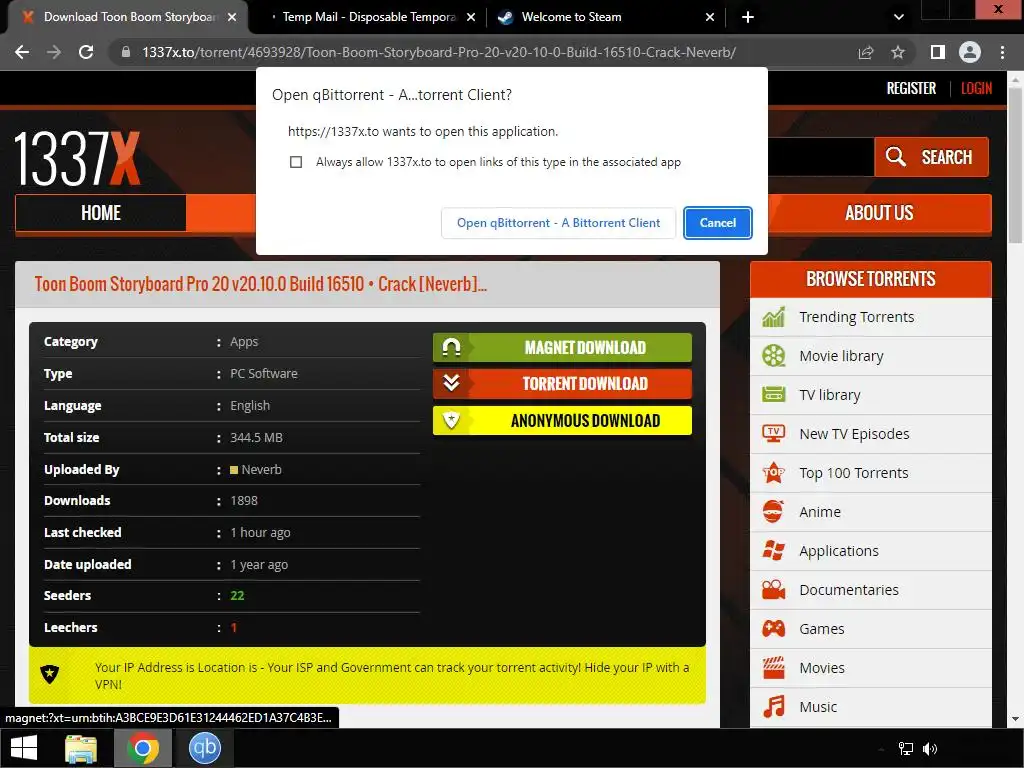Click the page vertical scrollbar thumb
1024x768 pixels.
pos(1015,165)
